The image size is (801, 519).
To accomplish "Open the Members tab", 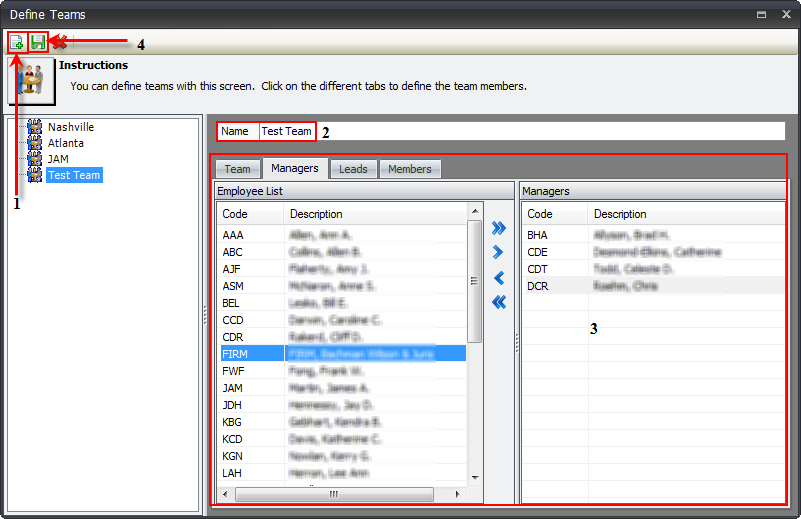I will (410, 169).
